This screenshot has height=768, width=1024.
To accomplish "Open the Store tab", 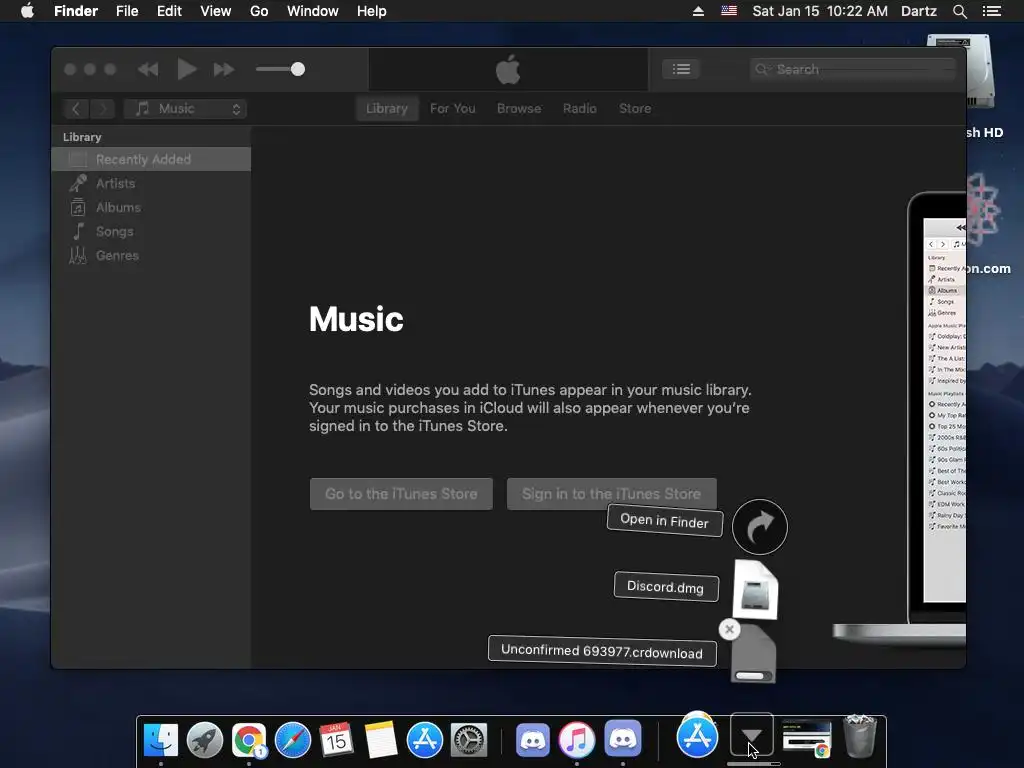I will pos(635,108).
